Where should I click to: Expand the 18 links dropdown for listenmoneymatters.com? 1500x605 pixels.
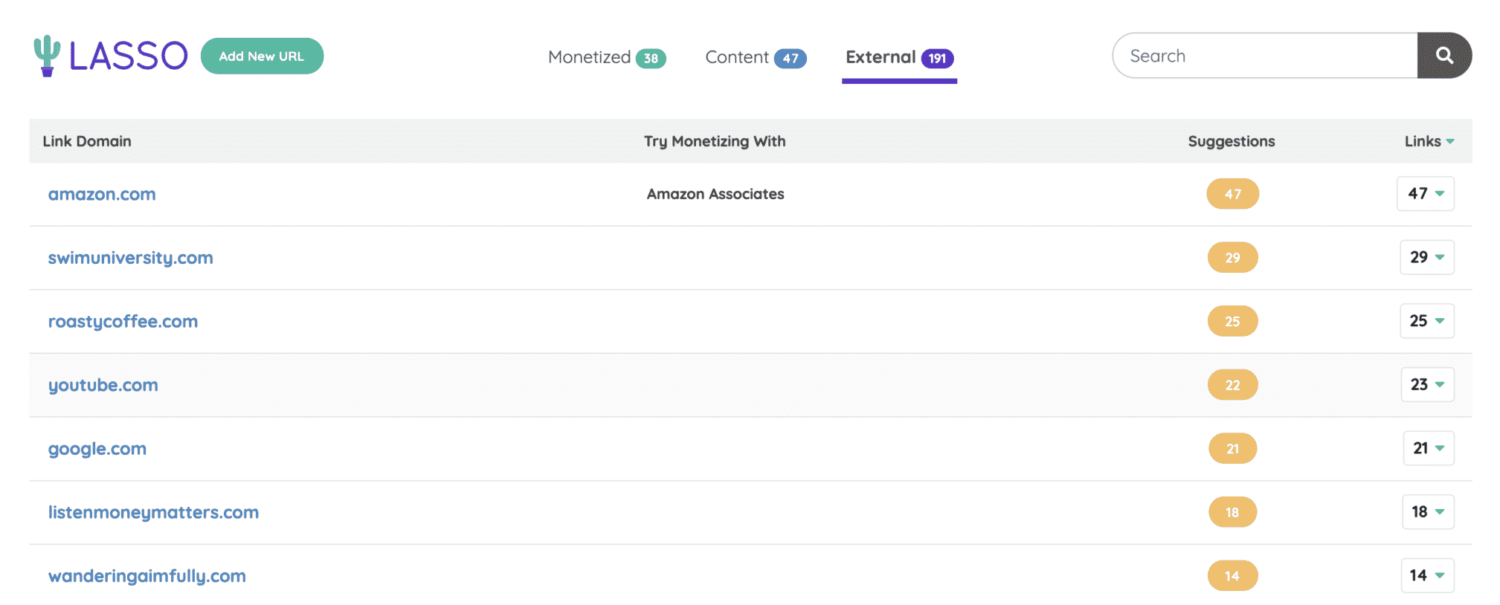point(1428,512)
